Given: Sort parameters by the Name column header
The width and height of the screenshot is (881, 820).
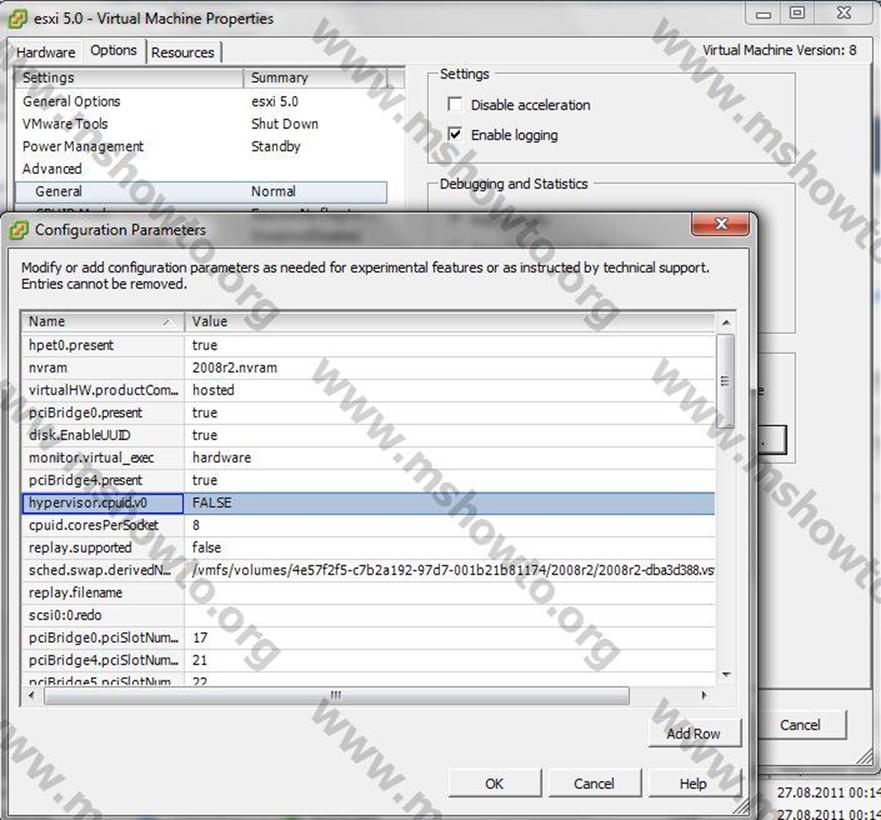Looking at the screenshot, I should (103, 321).
